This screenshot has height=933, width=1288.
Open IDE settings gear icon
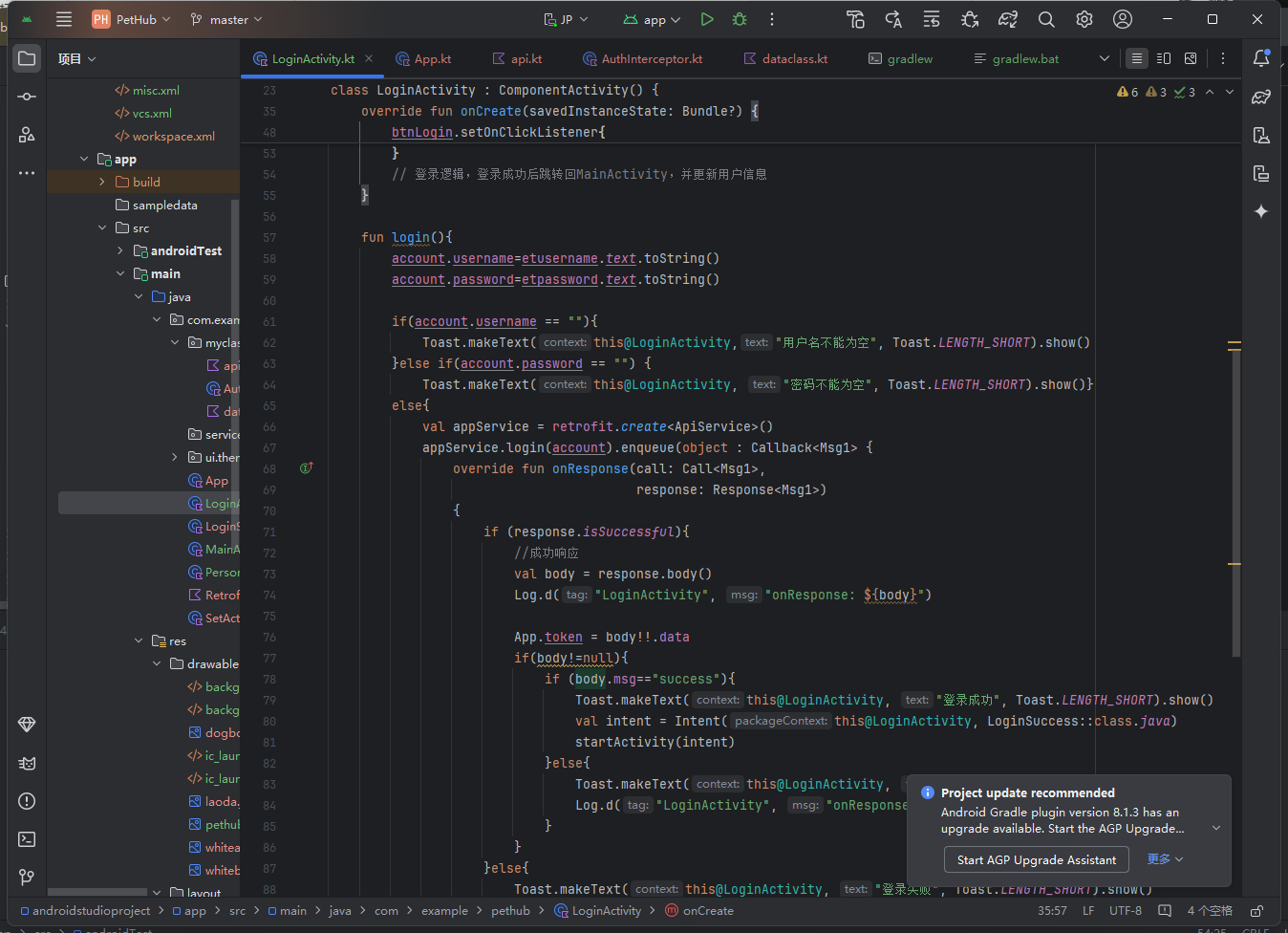(x=1084, y=19)
